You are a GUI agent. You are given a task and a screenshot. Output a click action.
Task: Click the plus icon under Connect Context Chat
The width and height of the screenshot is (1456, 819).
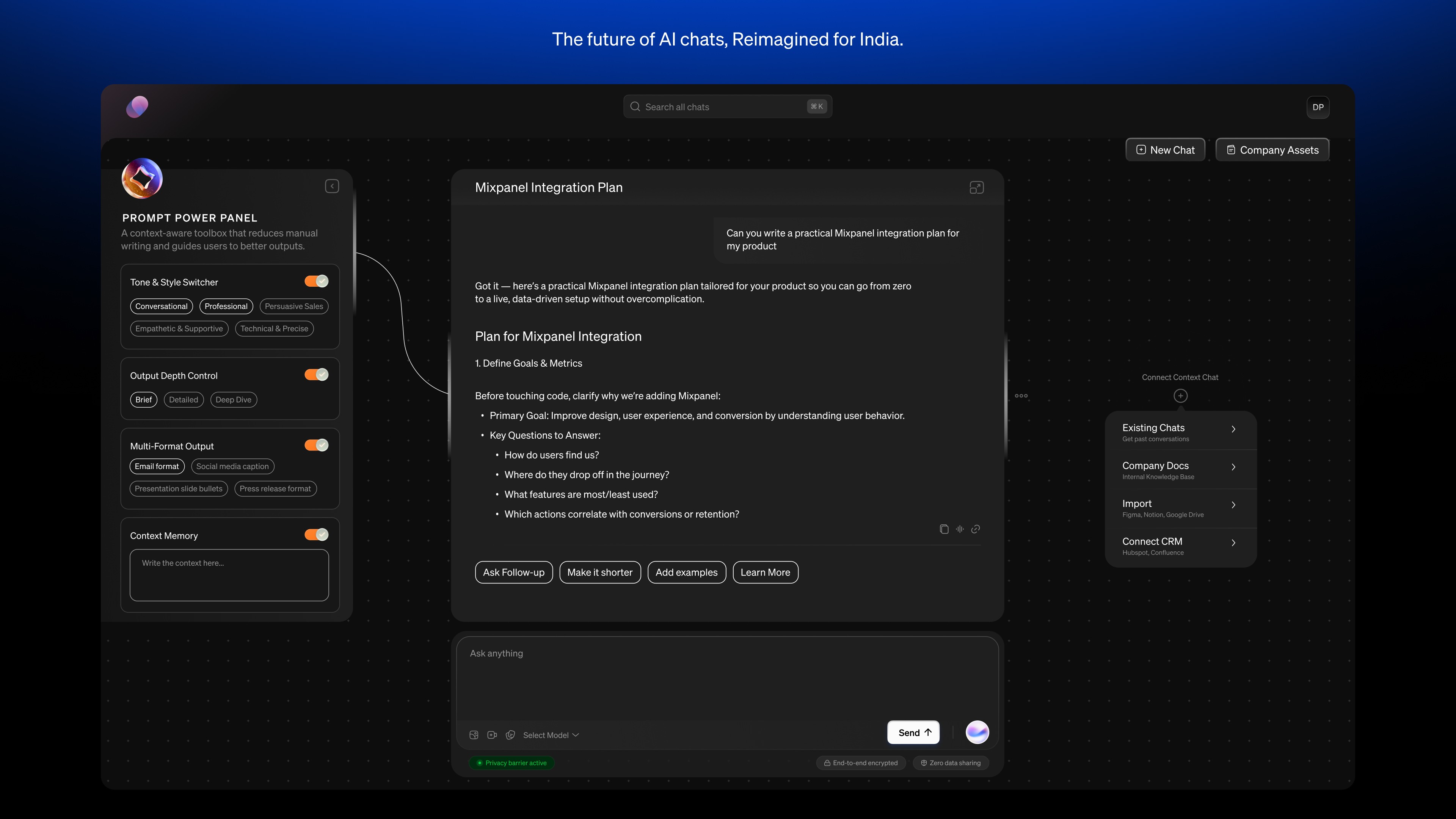(x=1180, y=395)
